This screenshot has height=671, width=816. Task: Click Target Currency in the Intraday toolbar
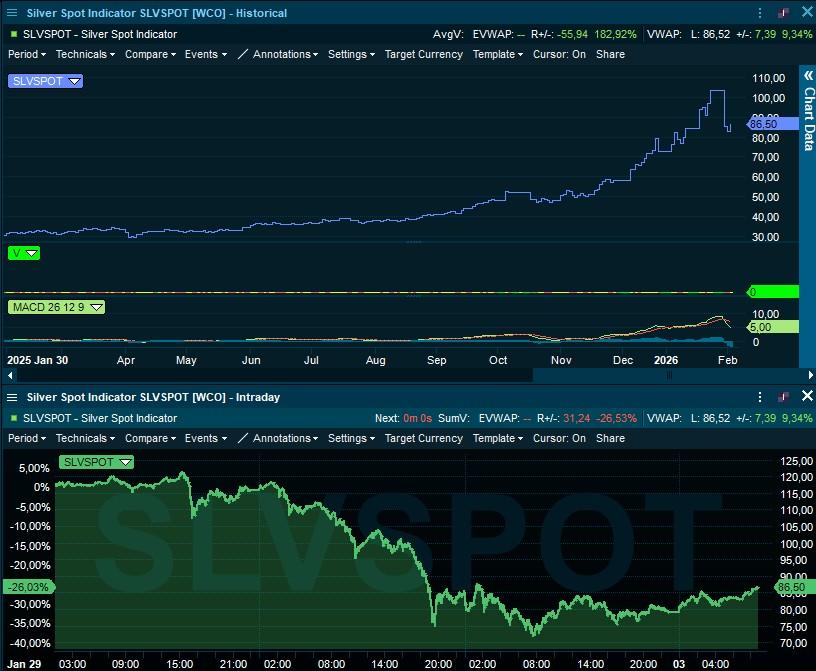(423, 438)
